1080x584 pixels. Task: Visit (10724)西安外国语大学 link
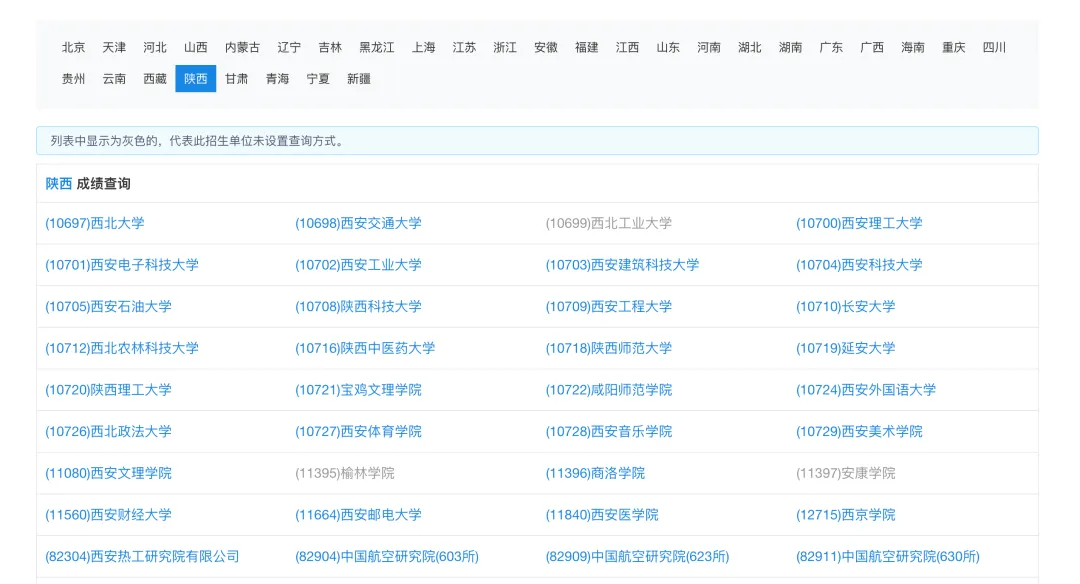(866, 390)
